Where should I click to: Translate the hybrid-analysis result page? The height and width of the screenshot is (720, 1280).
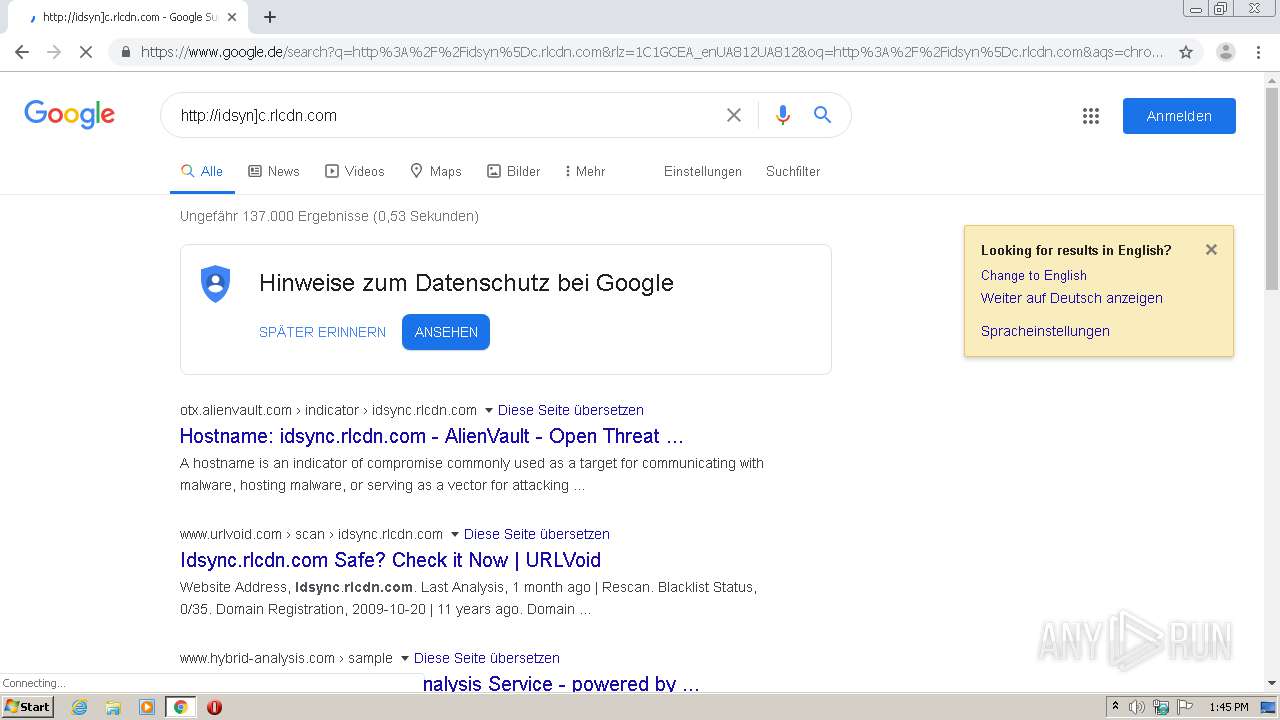487,658
